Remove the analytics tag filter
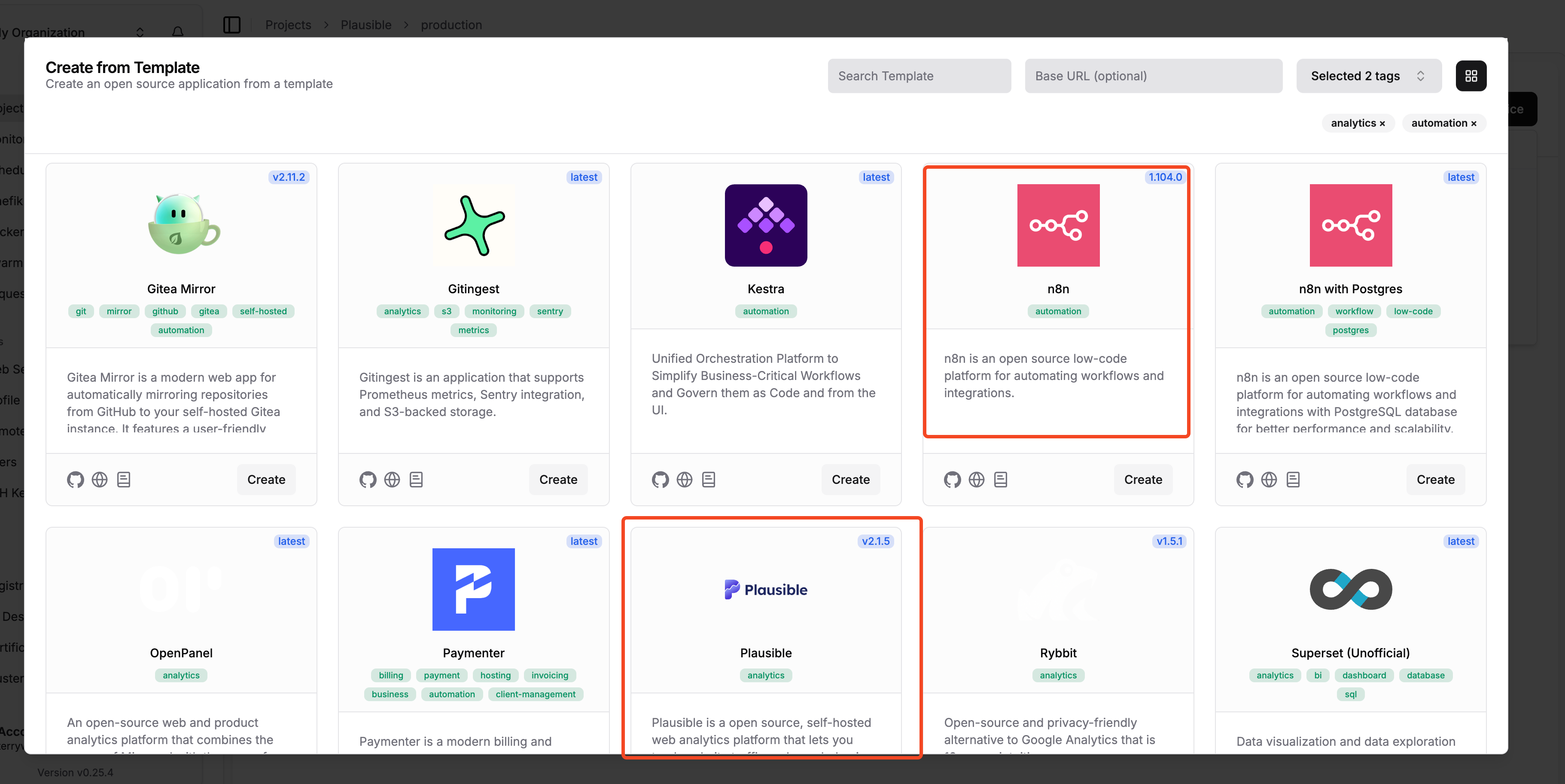The width and height of the screenshot is (1565, 784). coord(1382,123)
